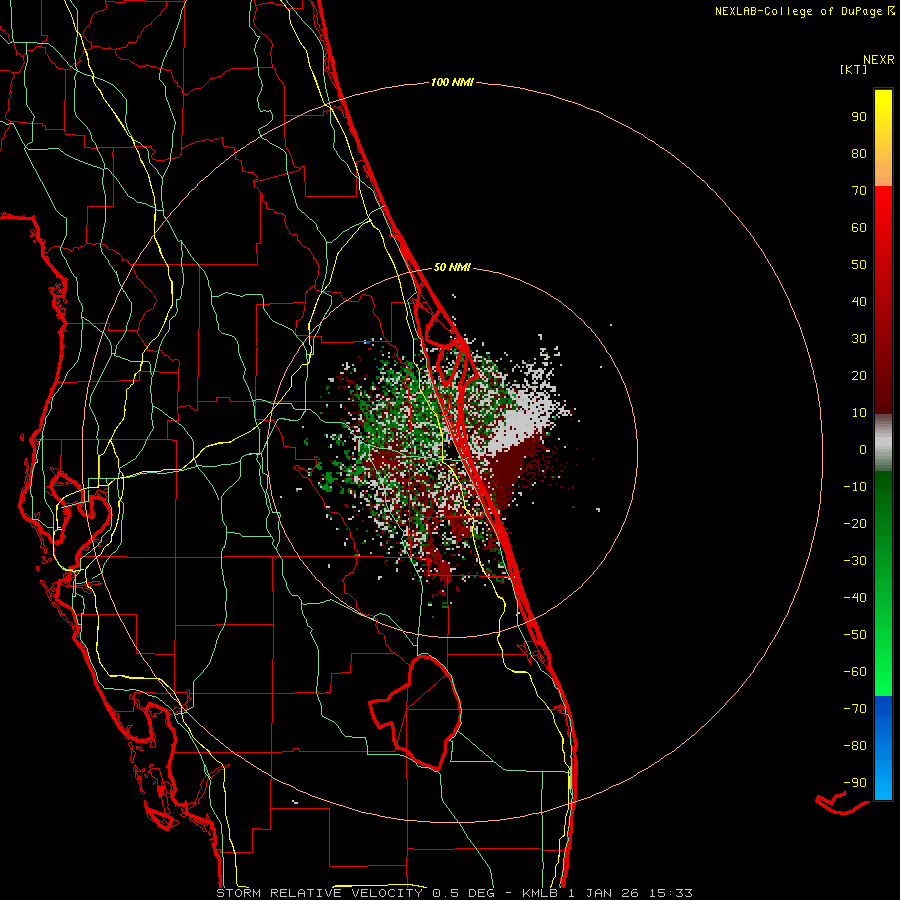Click the 90 value on the velocity scale
The image size is (900, 900).
(859, 117)
